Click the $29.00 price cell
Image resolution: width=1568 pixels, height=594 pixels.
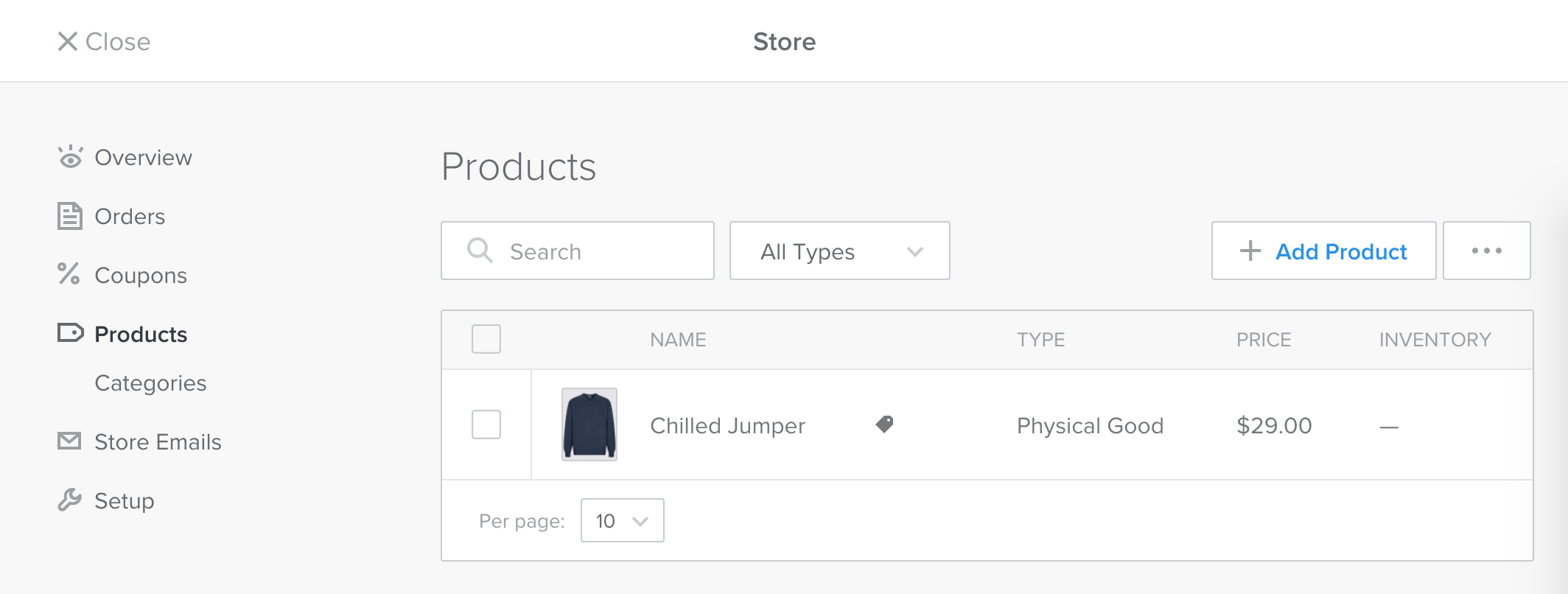click(1274, 425)
